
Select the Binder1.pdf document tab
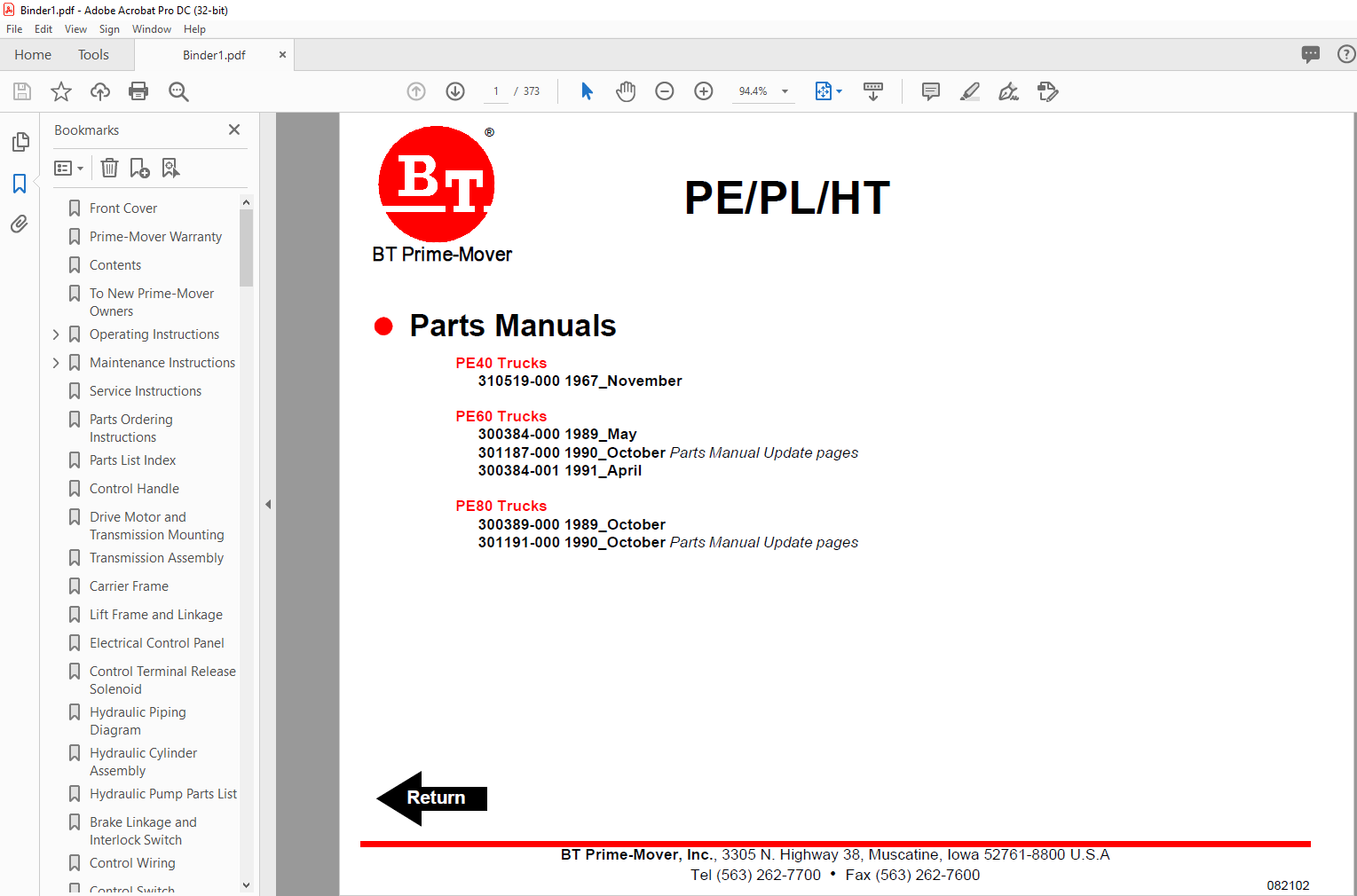click(x=214, y=55)
